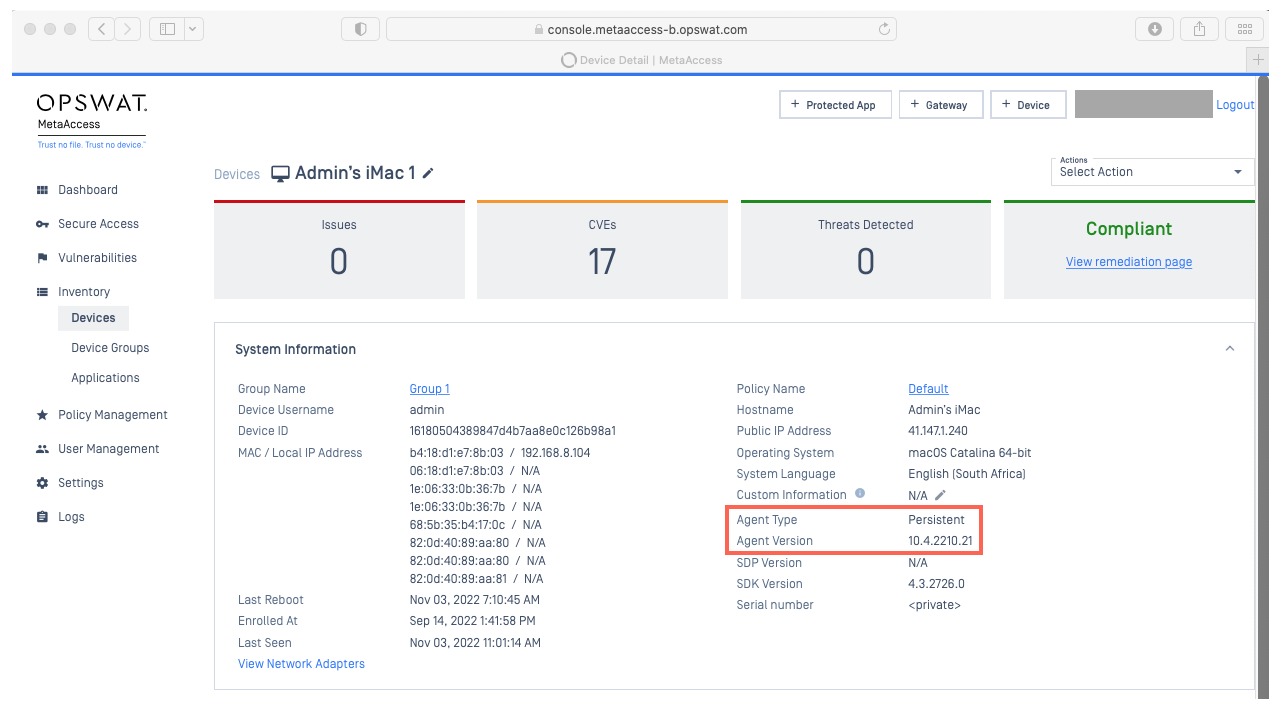Click the Dashboard grid icon in sidebar
This screenshot has width=1275, height=707.
42,190
